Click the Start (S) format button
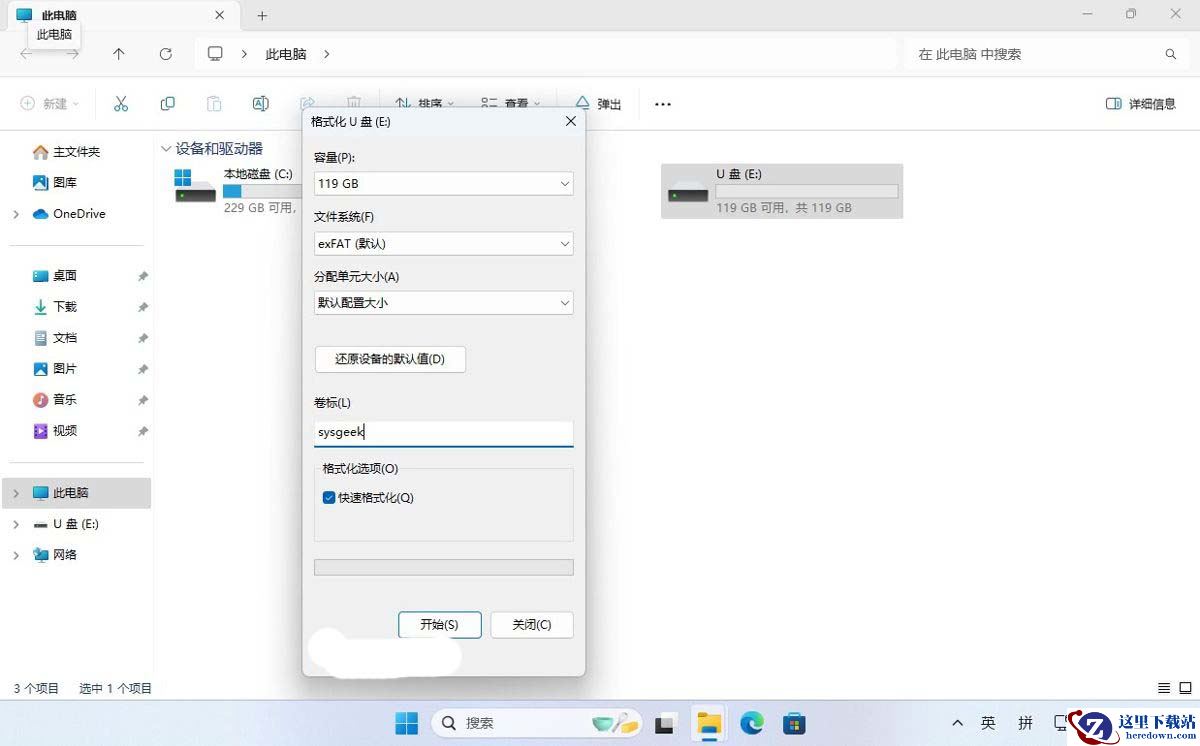The height and width of the screenshot is (746, 1200). [440, 625]
